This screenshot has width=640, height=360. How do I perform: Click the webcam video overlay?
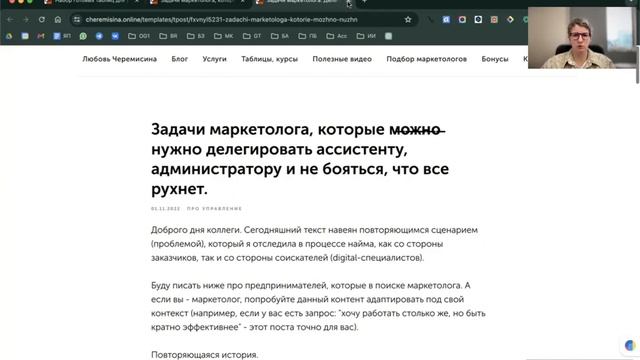point(582,38)
